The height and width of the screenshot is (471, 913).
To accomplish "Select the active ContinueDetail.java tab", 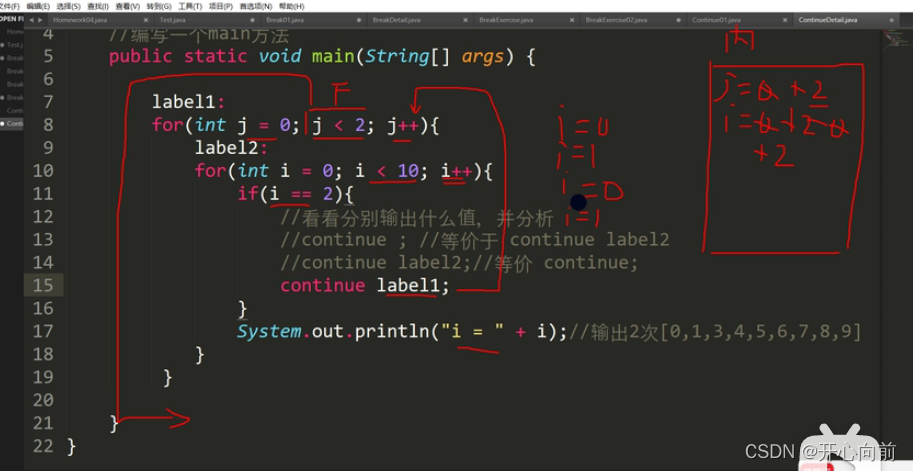I will pos(827,20).
